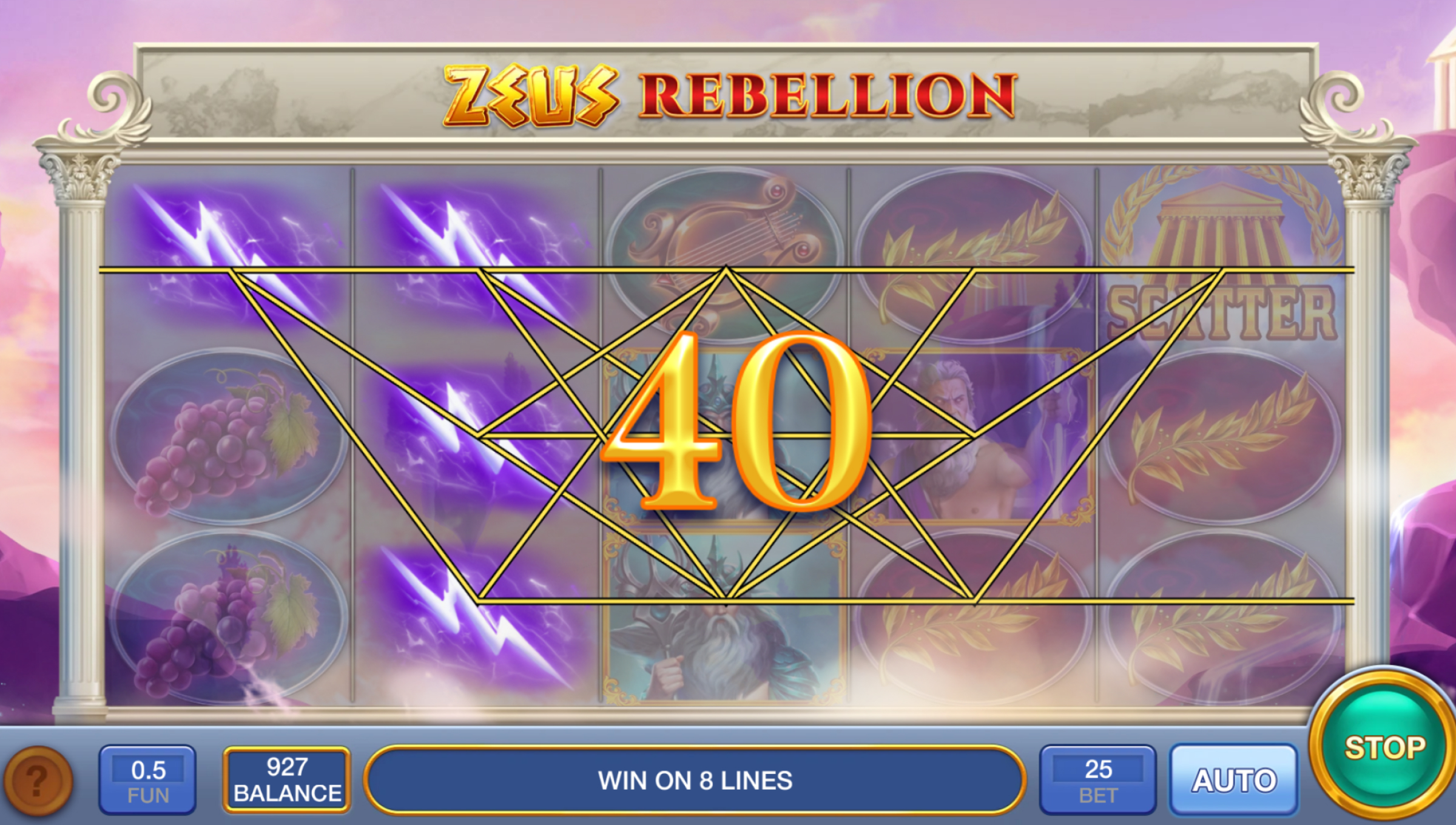This screenshot has height=825, width=1456.
Task: Click the Zeus Rebellion title logo
Action: pos(729,96)
